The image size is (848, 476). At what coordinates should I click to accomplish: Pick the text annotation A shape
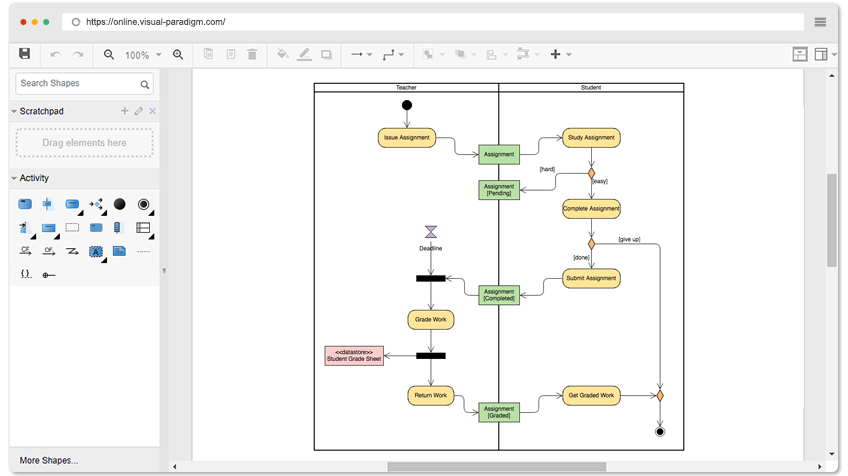pyautogui.click(x=96, y=252)
